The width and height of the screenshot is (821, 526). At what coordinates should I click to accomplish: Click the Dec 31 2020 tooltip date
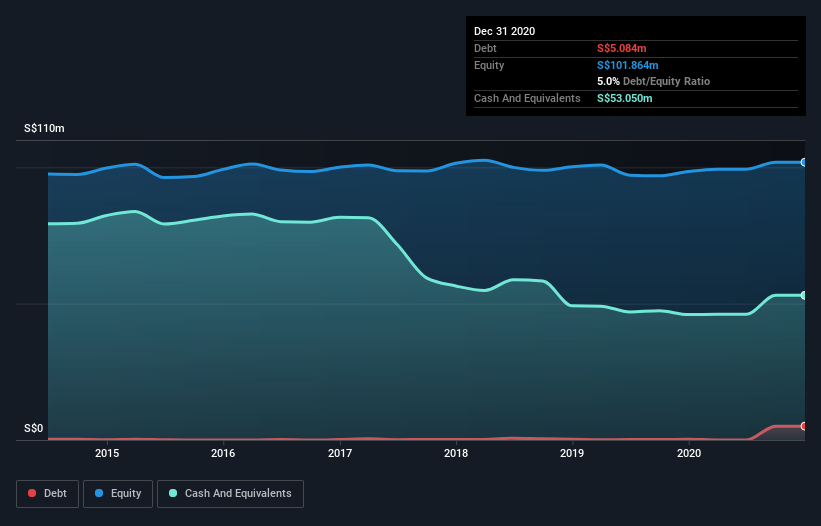504,31
